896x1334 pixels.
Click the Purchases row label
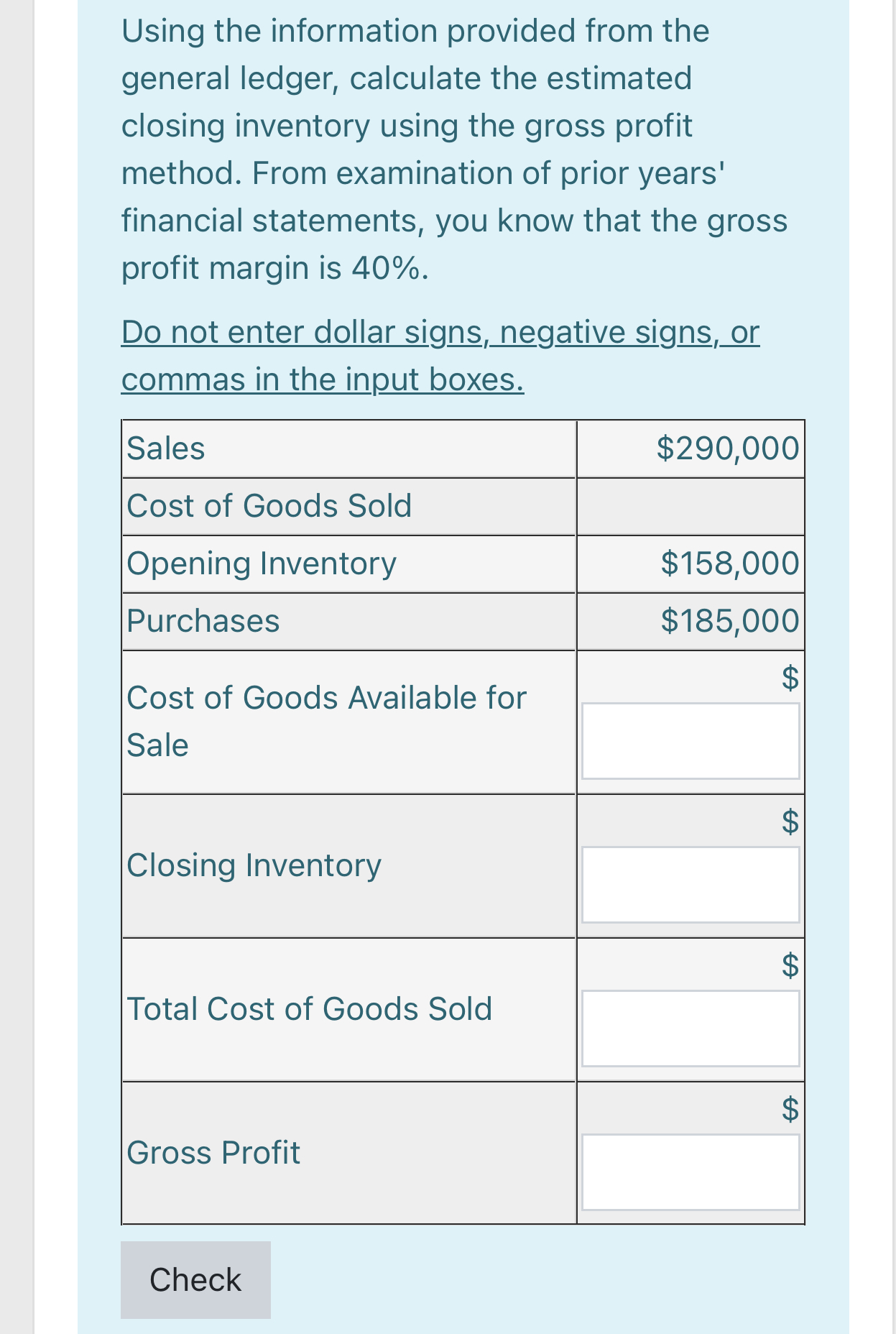(x=201, y=620)
